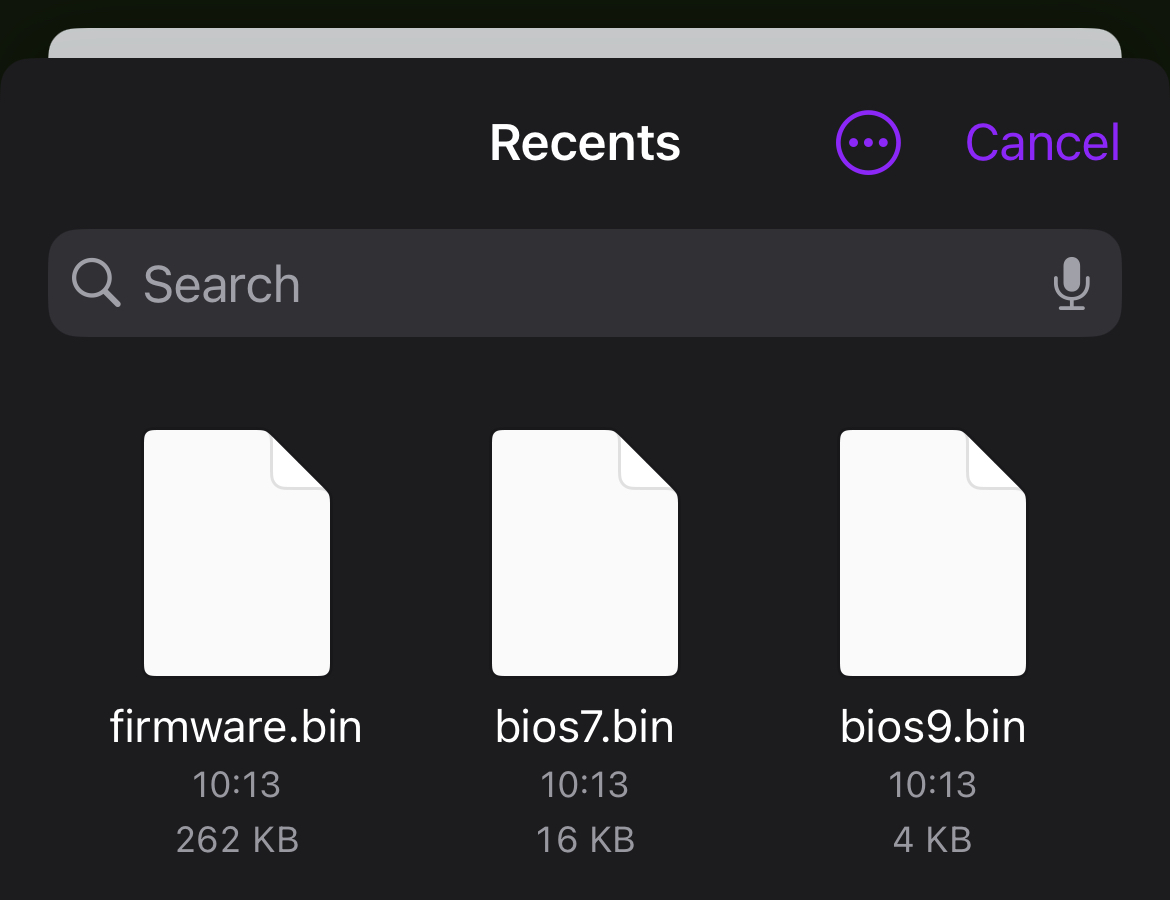This screenshot has width=1170, height=900.
Task: Click the 262 KB size label
Action: 237,839
